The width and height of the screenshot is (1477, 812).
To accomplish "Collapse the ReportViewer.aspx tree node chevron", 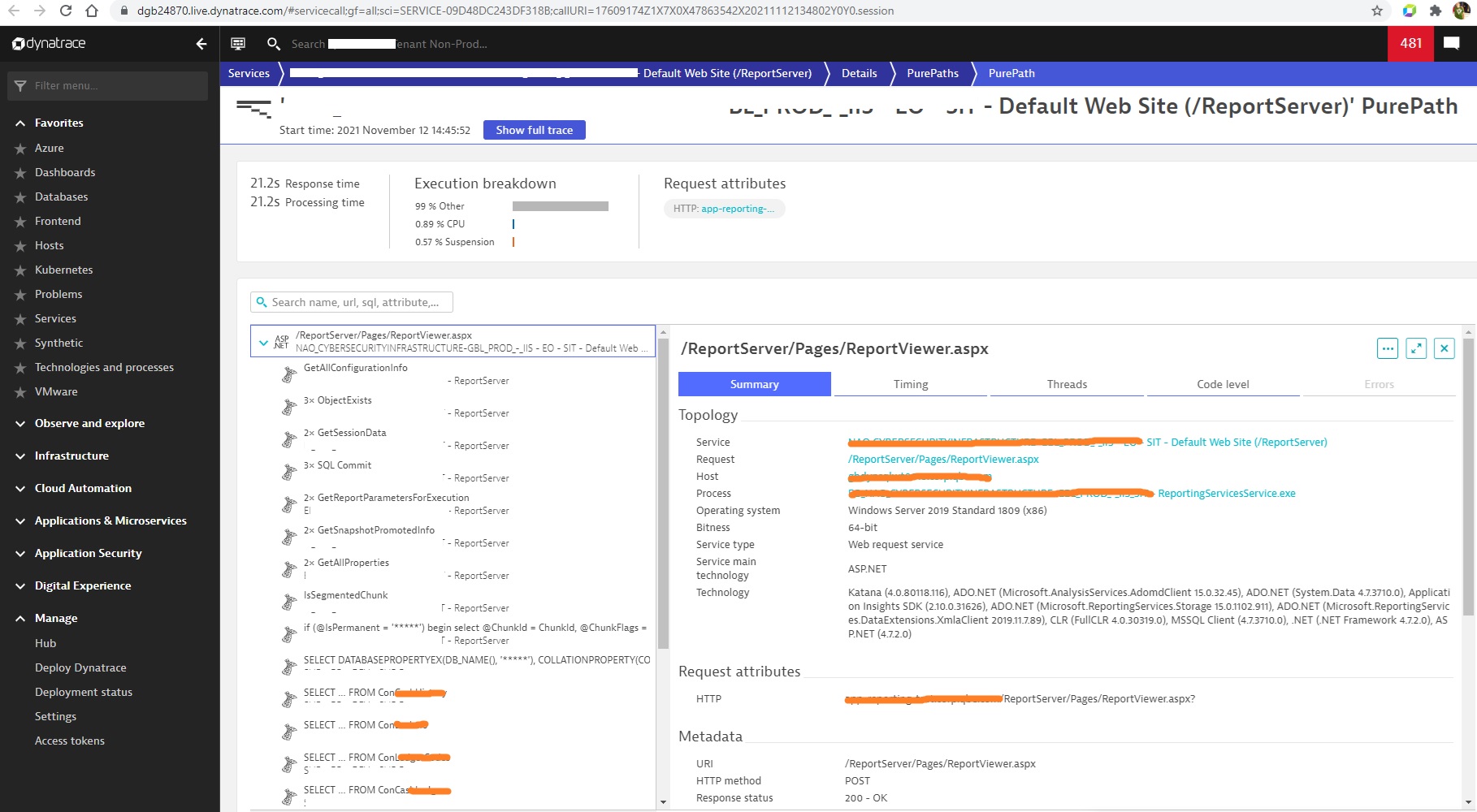I will point(263,341).
